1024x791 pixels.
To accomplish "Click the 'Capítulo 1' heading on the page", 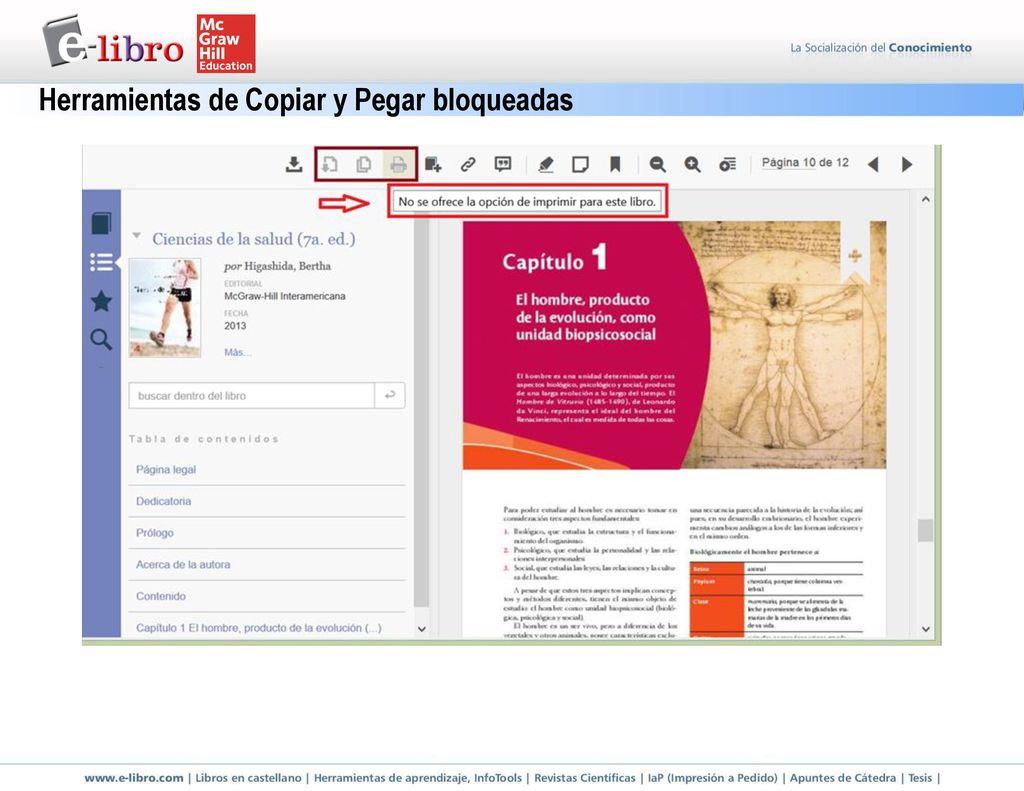I will (555, 258).
